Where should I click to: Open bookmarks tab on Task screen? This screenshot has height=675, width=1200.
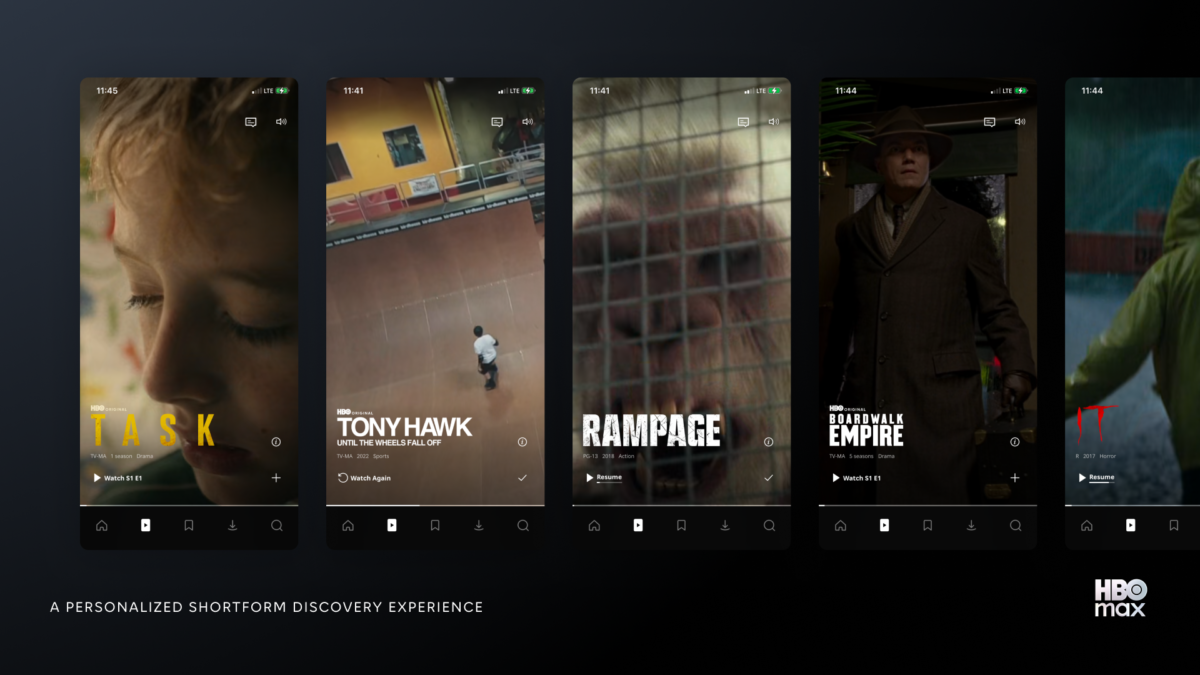(189, 526)
